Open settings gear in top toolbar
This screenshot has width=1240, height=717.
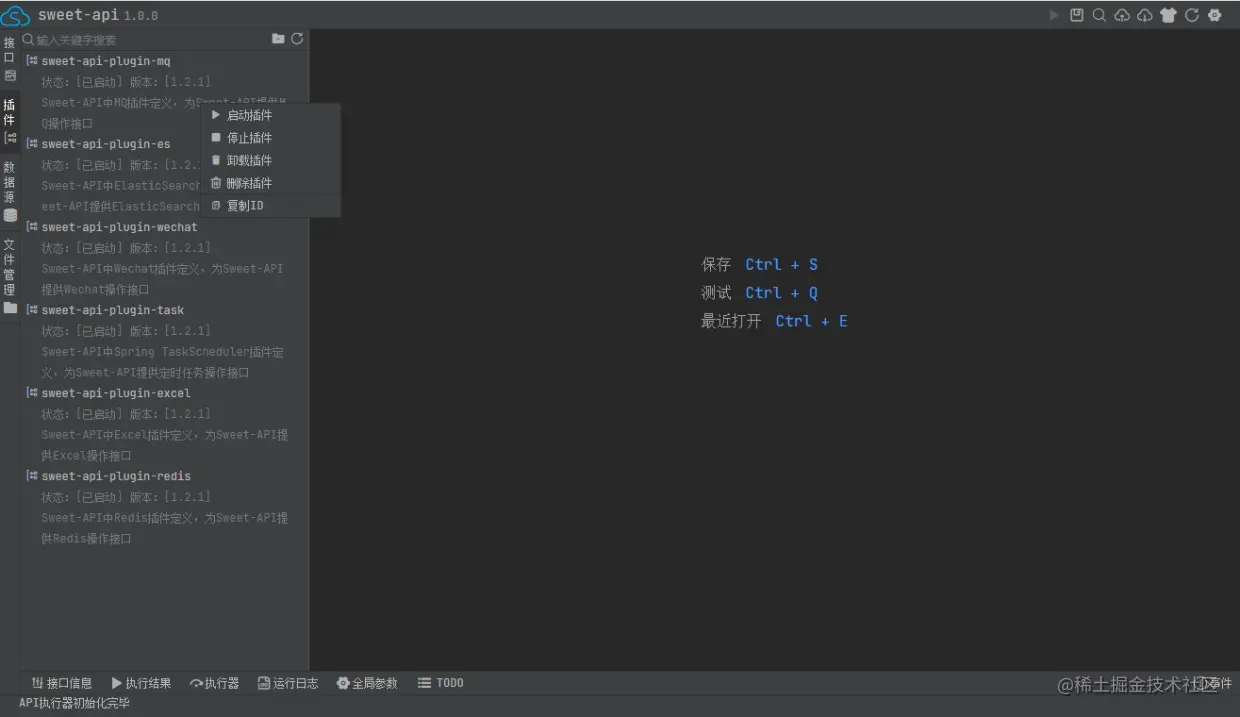(1215, 15)
